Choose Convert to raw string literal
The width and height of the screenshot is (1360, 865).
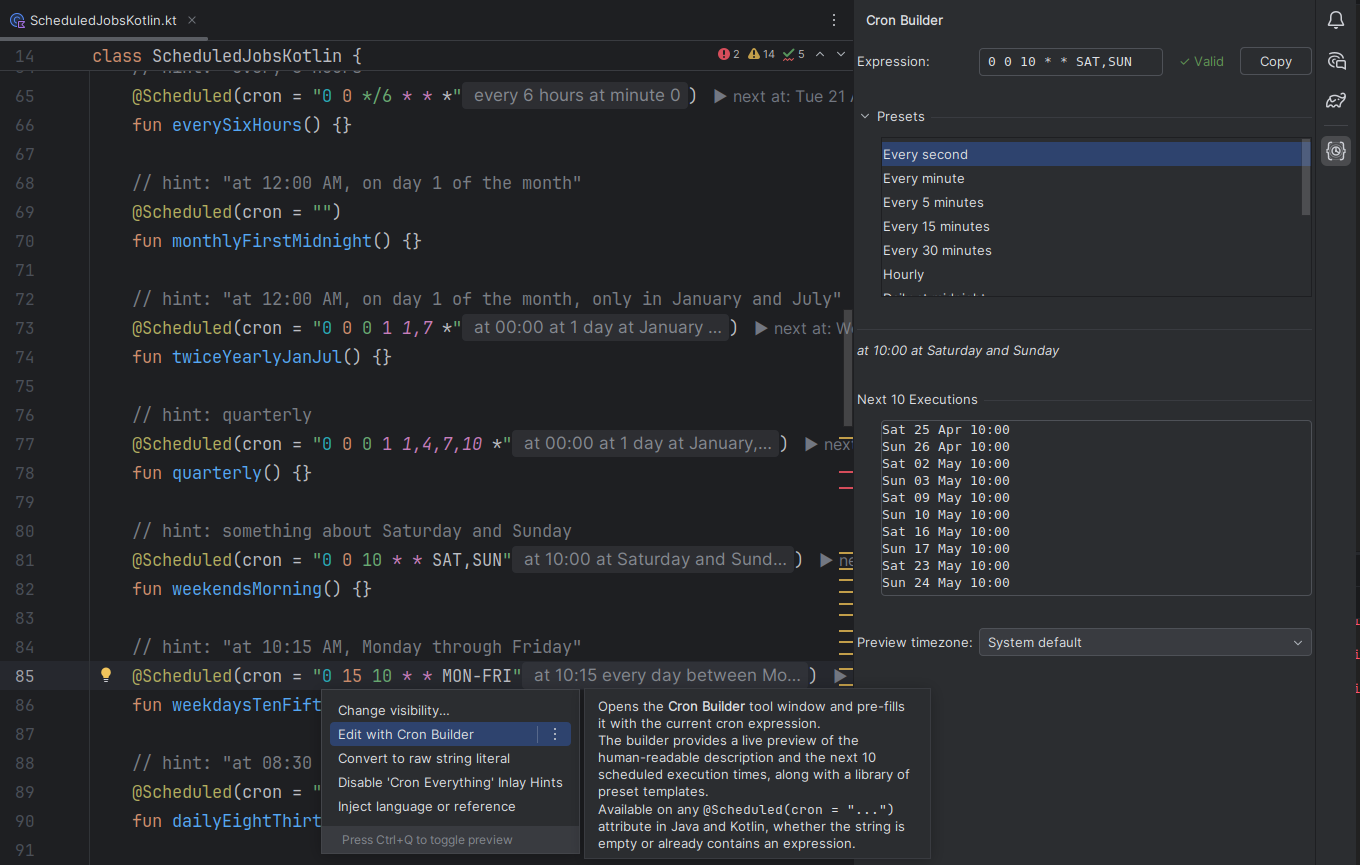(x=450, y=758)
